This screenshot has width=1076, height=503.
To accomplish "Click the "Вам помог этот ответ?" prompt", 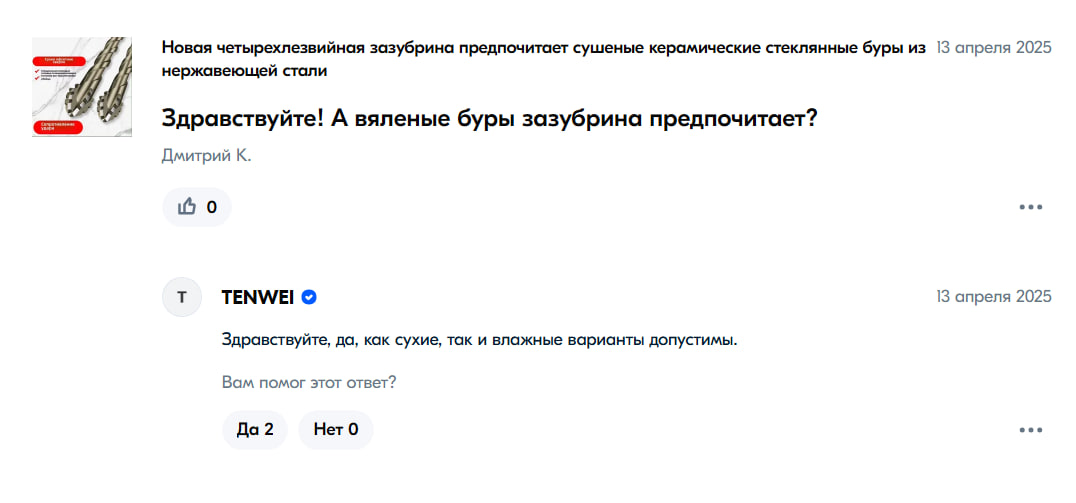I will [x=308, y=382].
